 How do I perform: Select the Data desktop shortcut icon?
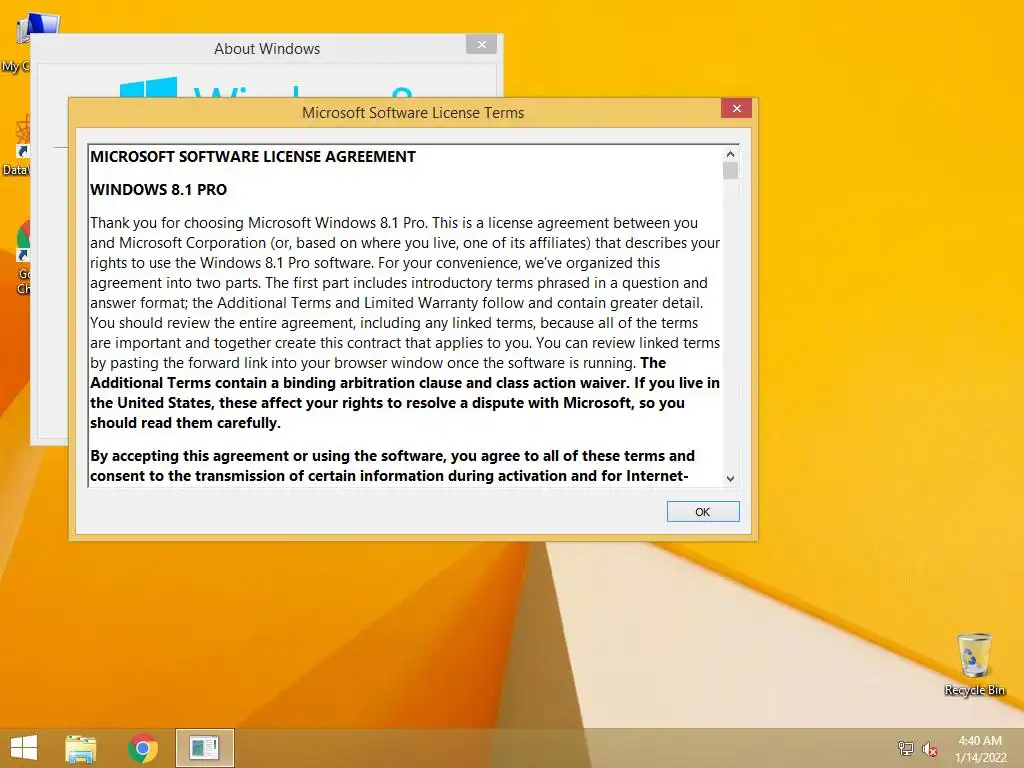click(x=16, y=147)
